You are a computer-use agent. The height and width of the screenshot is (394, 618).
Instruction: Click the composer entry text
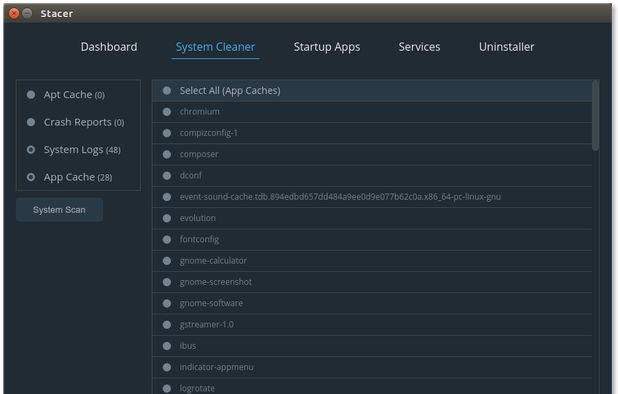point(199,154)
